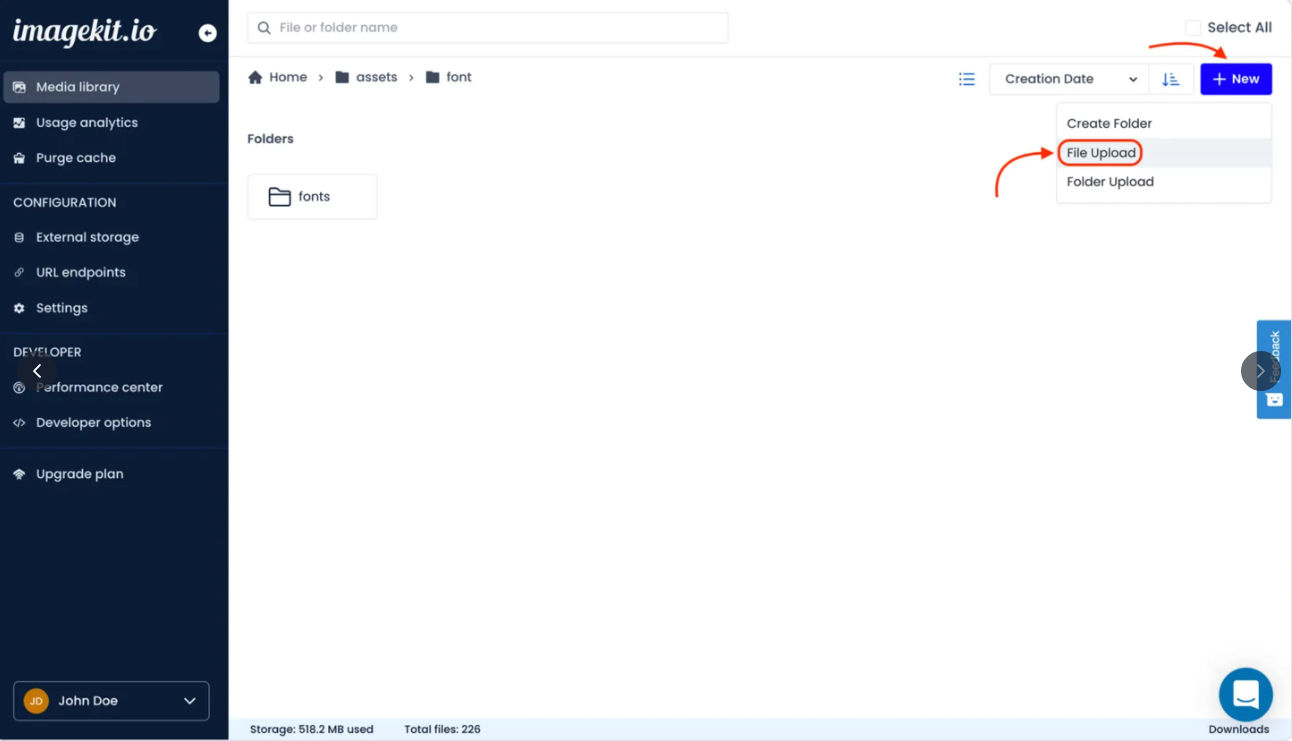1292x741 pixels.
Task: Click the Upgrade plan option
Action: [x=78, y=473]
